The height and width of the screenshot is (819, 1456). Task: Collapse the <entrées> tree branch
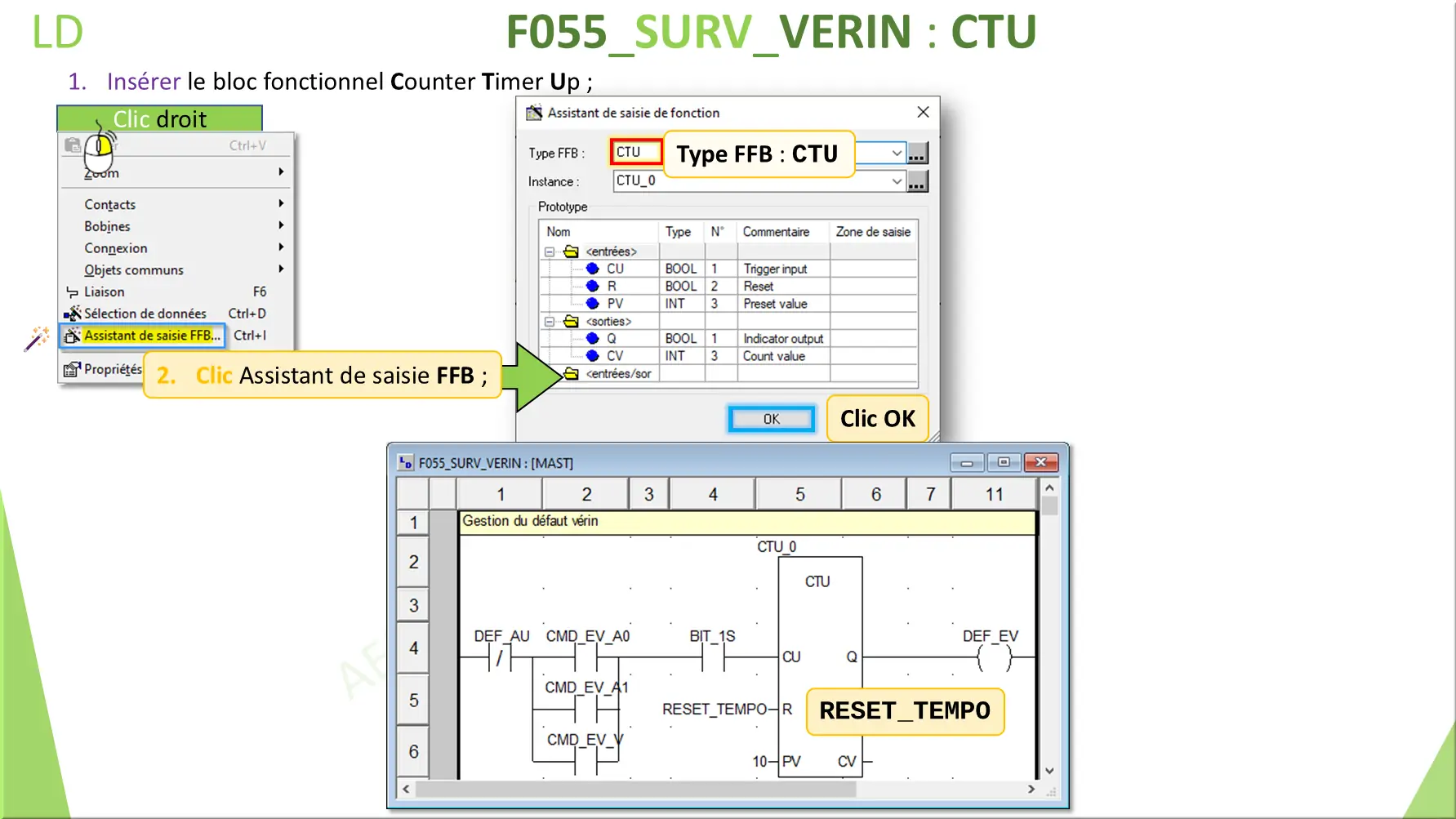pos(548,251)
